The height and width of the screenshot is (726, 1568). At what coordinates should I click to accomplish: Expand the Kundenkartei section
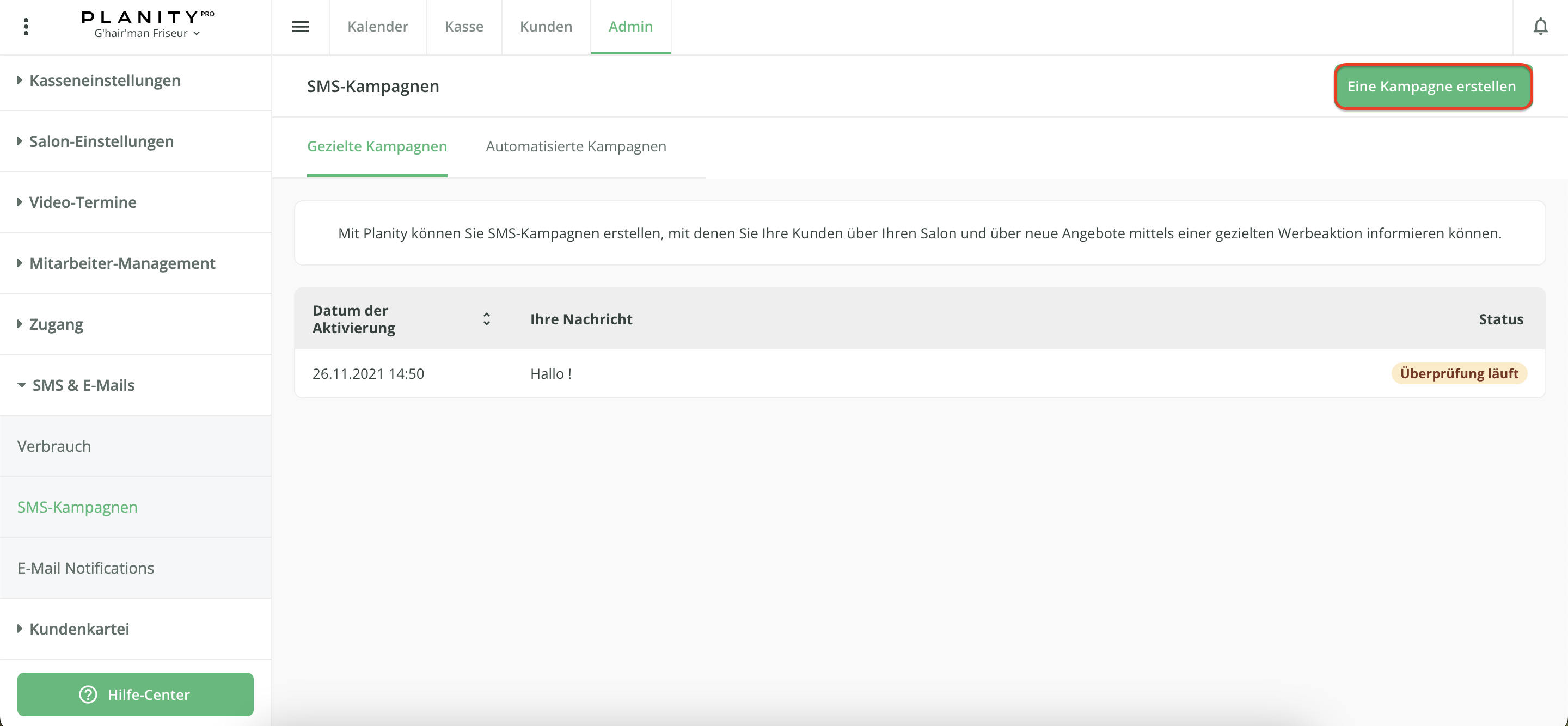[x=79, y=629]
